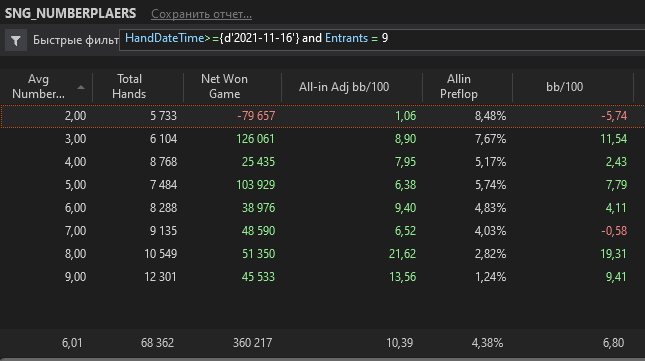Select the row with 8 768 total hands

(x=322, y=162)
